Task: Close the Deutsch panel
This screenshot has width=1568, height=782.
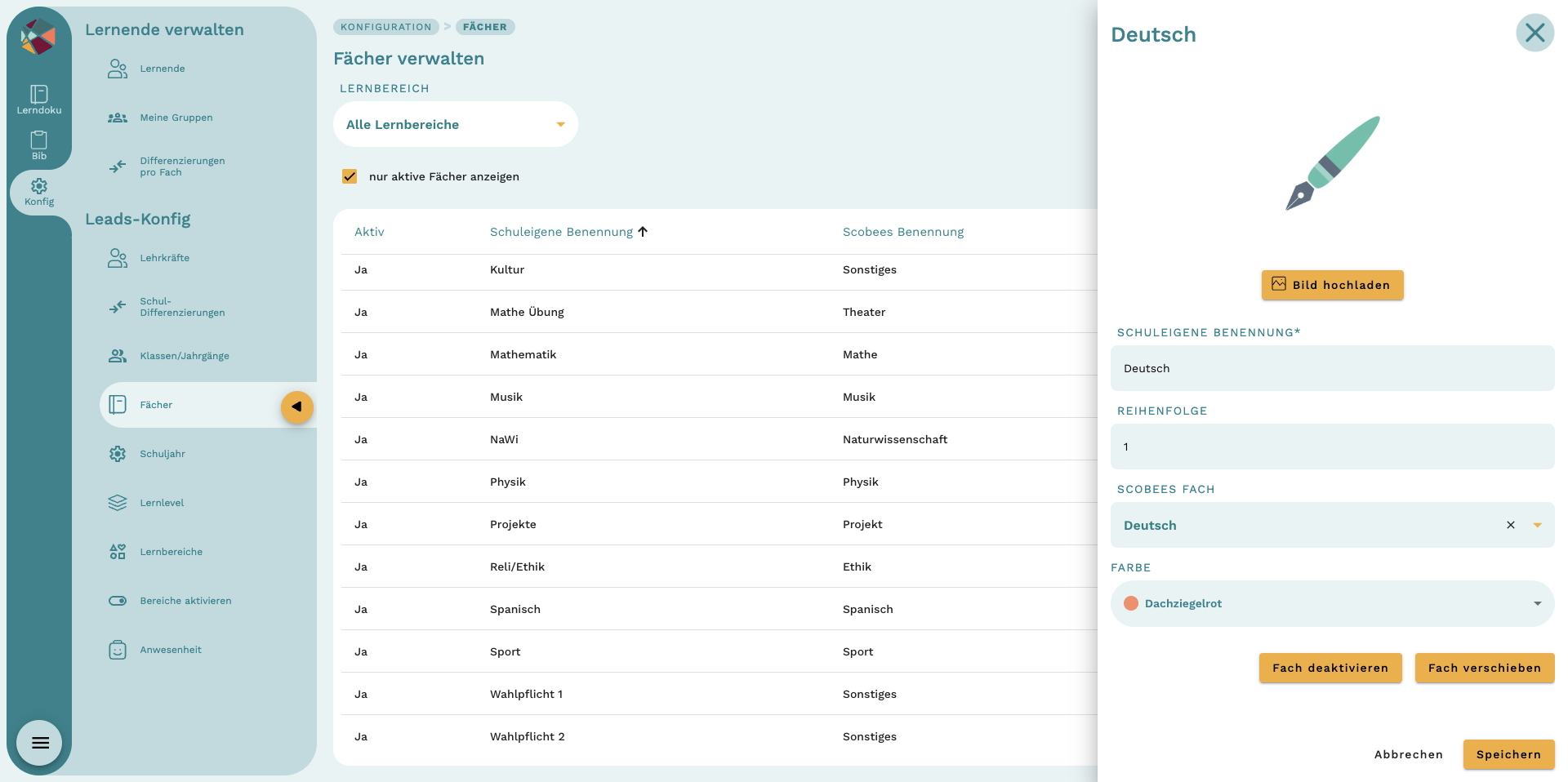Action: [1535, 33]
